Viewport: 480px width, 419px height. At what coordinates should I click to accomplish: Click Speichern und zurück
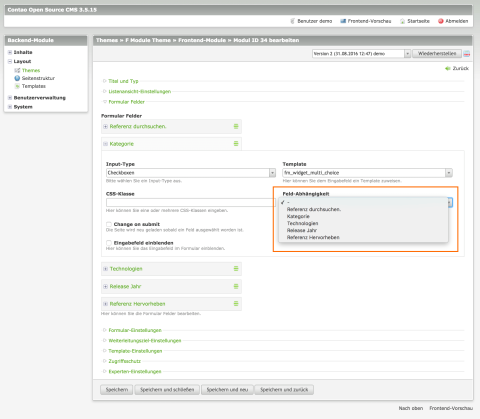click(x=284, y=390)
